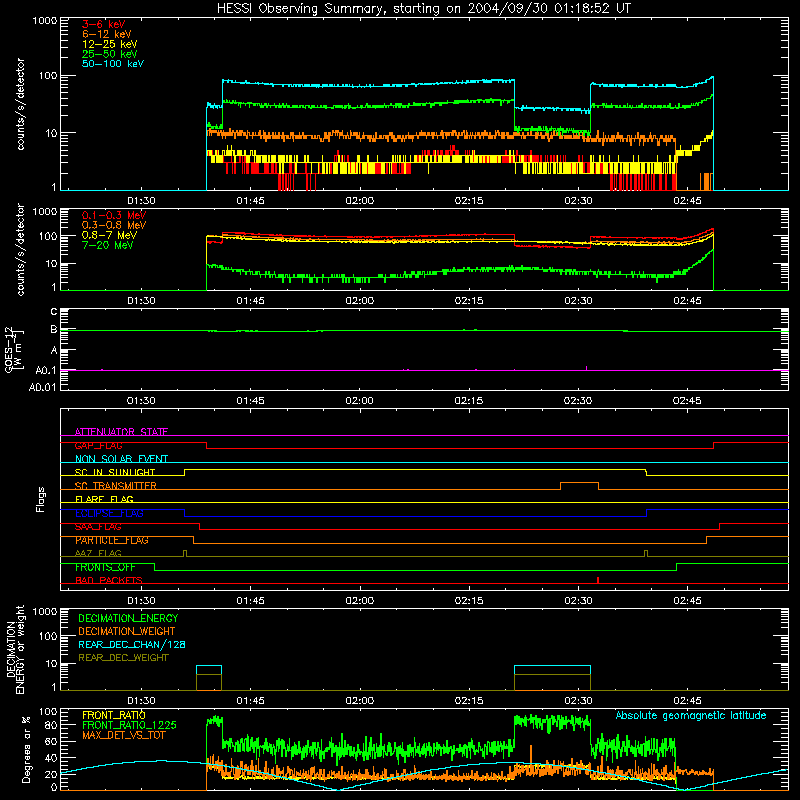Click the DECIMATION_ENERGY legend label
Viewport: 800px width, 800px height.
[x=128, y=618]
